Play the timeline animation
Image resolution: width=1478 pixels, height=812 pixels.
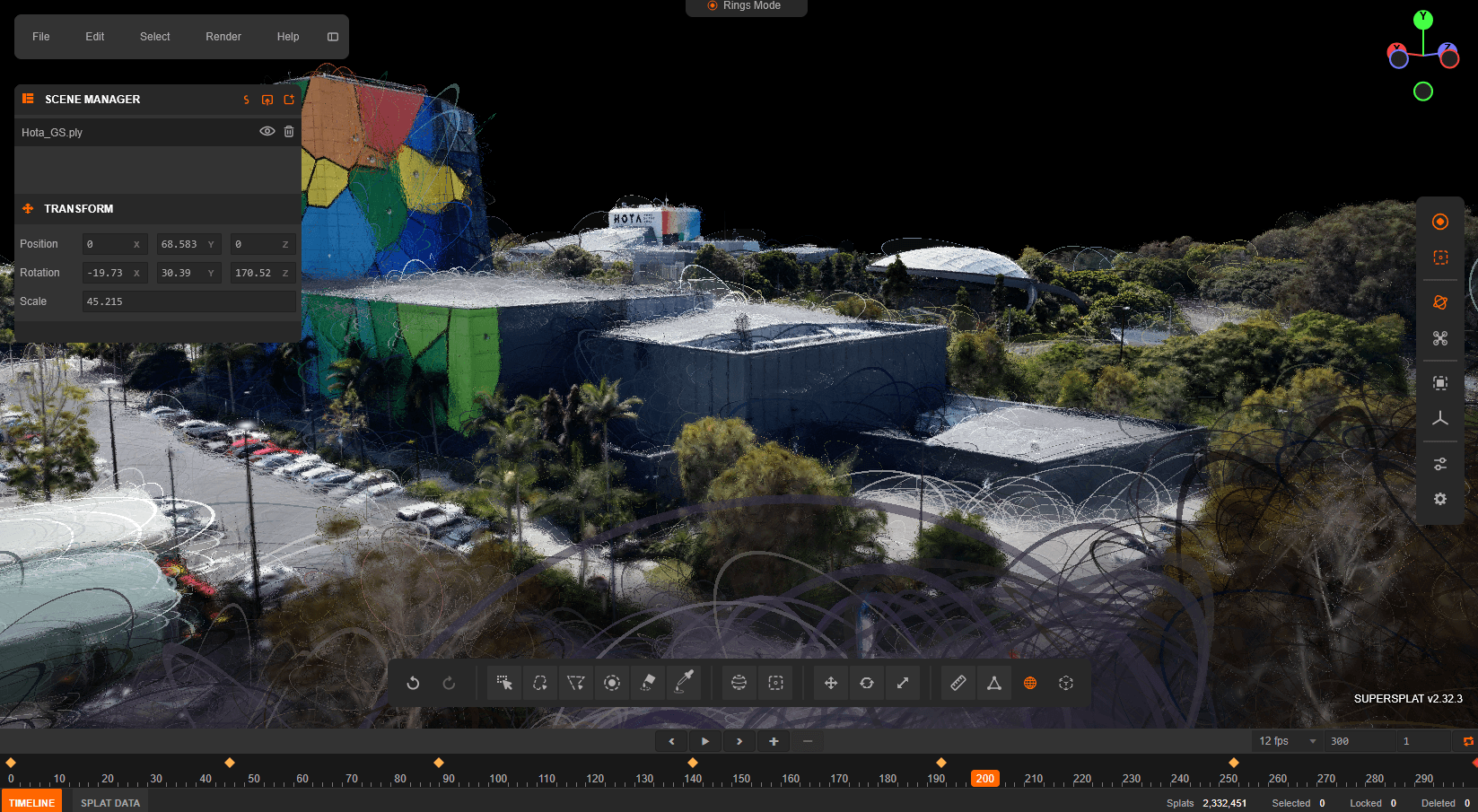[705, 741]
